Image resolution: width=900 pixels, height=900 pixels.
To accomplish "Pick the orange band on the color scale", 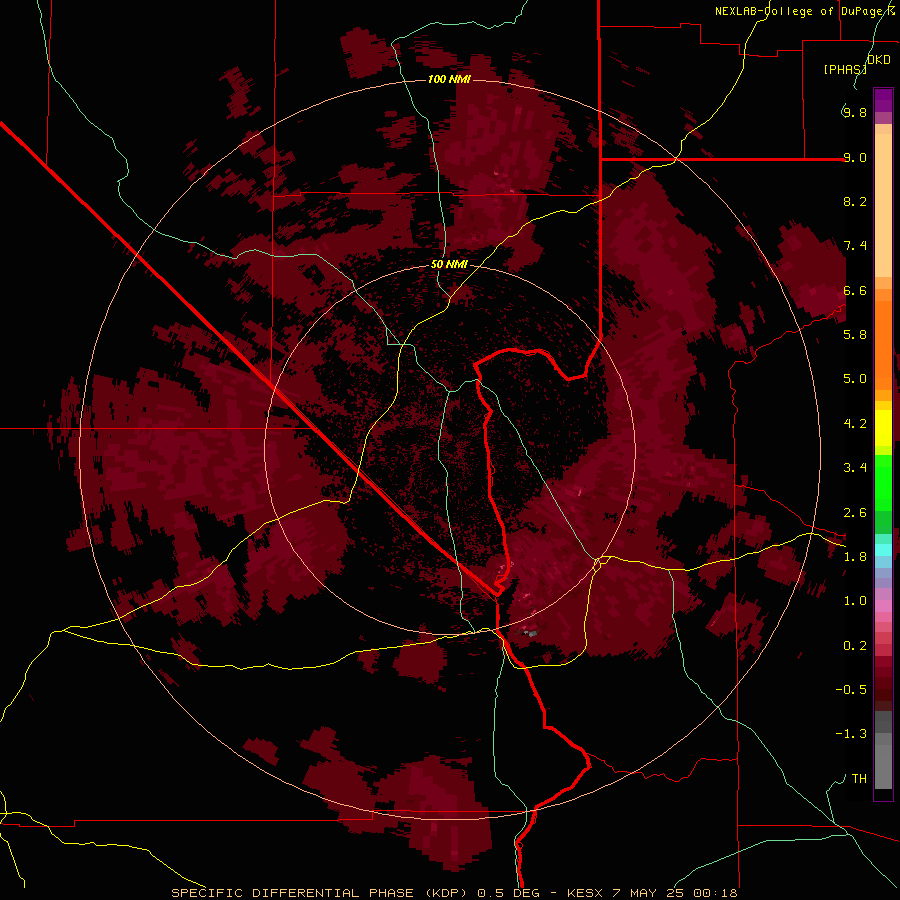I will [x=883, y=345].
